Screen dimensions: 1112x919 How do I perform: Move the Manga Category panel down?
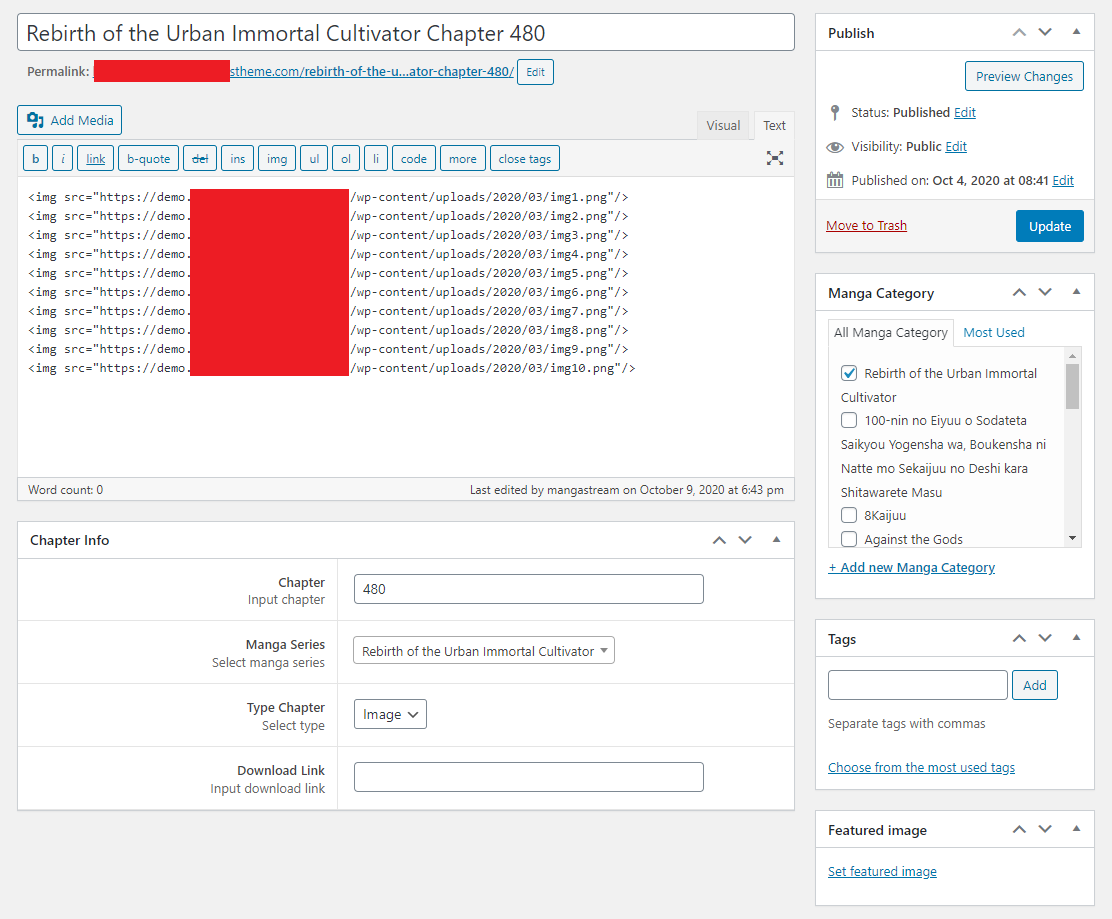1045,292
